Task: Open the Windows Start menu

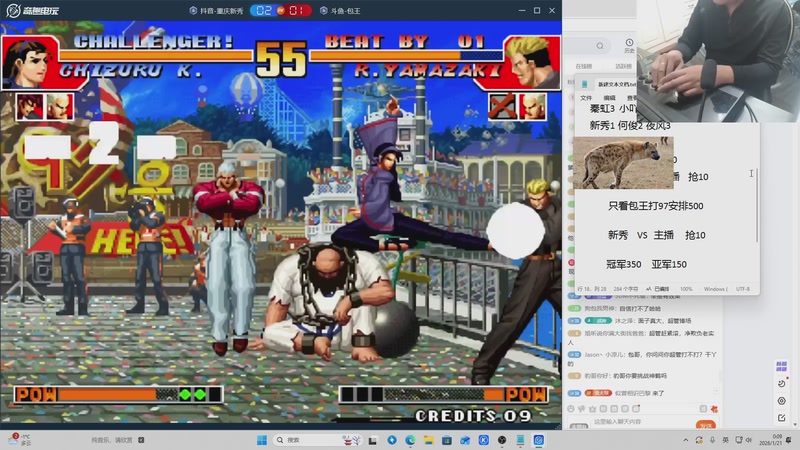Action: click(262, 440)
